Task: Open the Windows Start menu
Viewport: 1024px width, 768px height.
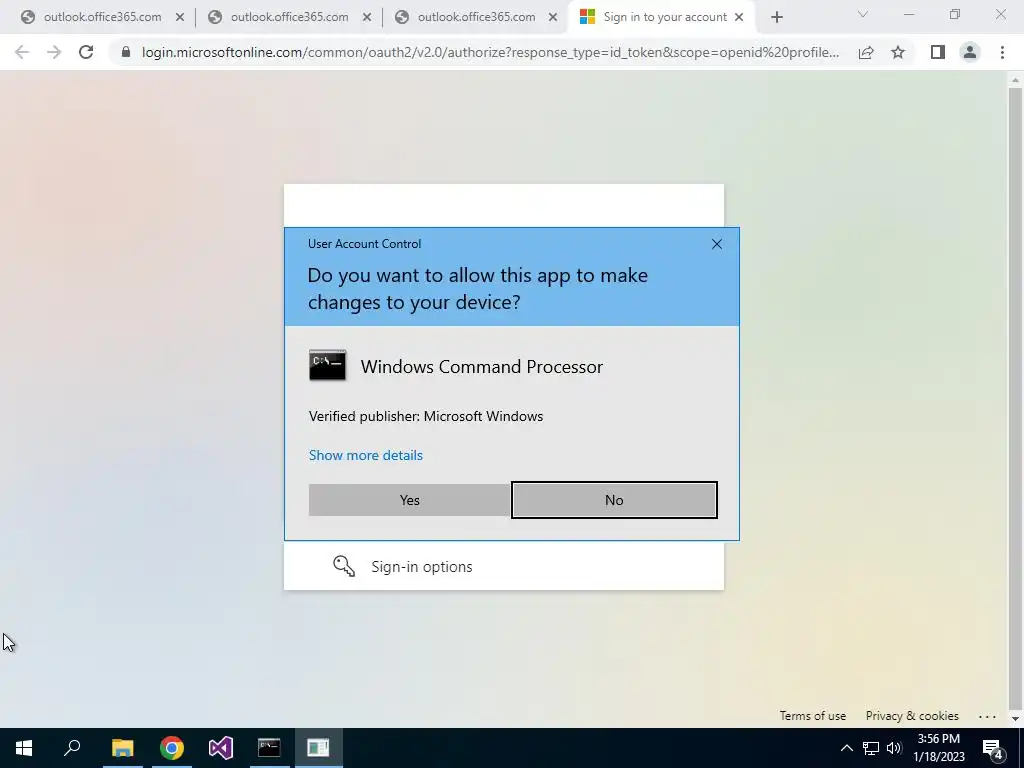Action: (x=24, y=748)
